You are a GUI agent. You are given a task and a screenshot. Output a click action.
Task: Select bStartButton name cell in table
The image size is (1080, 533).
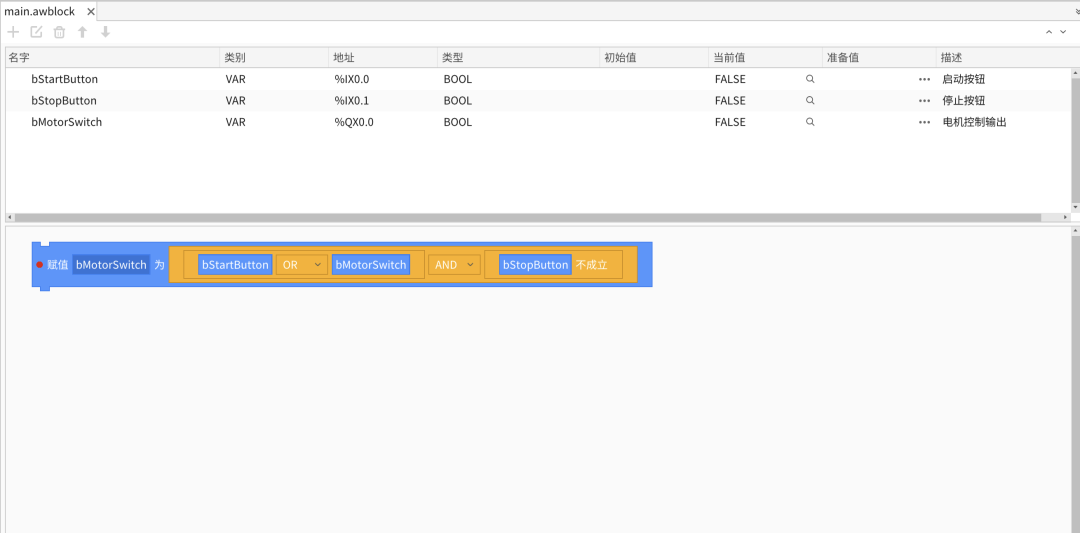coord(65,79)
